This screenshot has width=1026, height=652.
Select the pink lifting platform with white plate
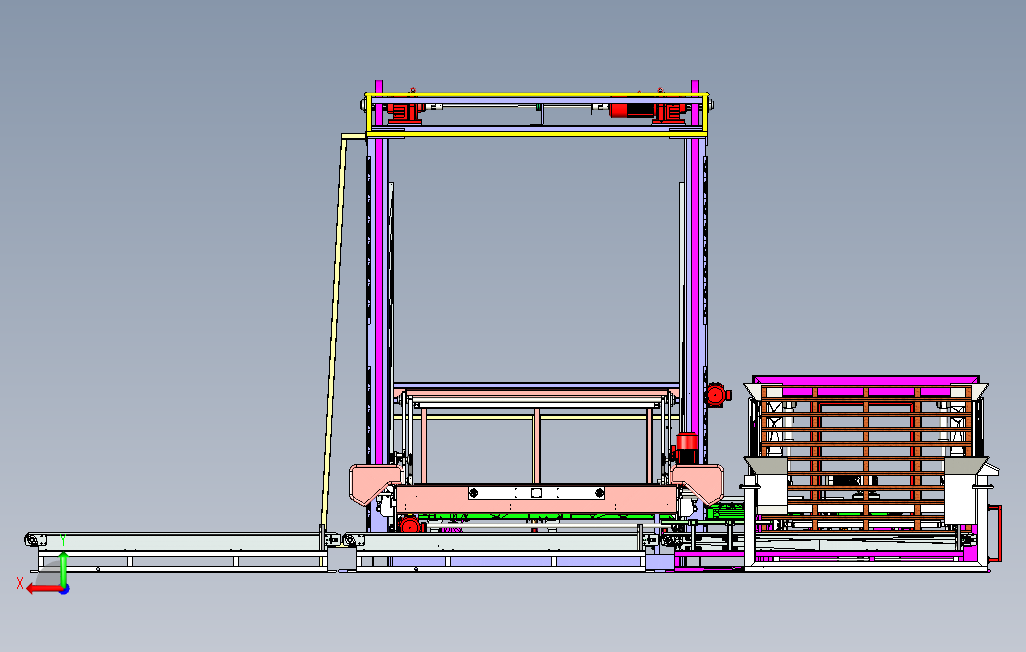(x=537, y=498)
